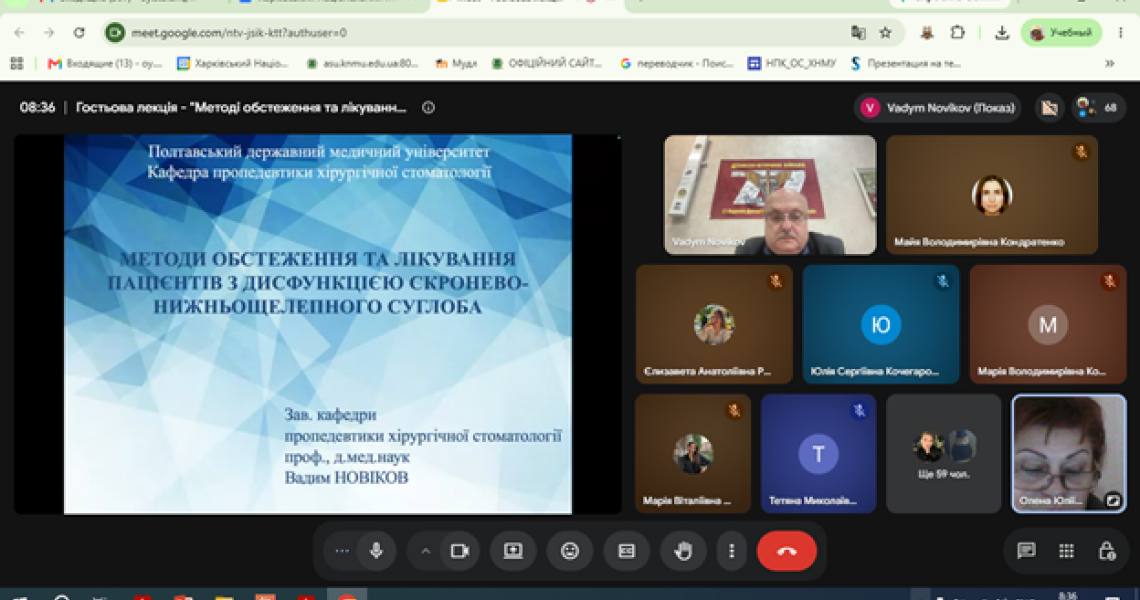1140x600 pixels.
Task: Open the Учебный profile button
Action: 1061,33
